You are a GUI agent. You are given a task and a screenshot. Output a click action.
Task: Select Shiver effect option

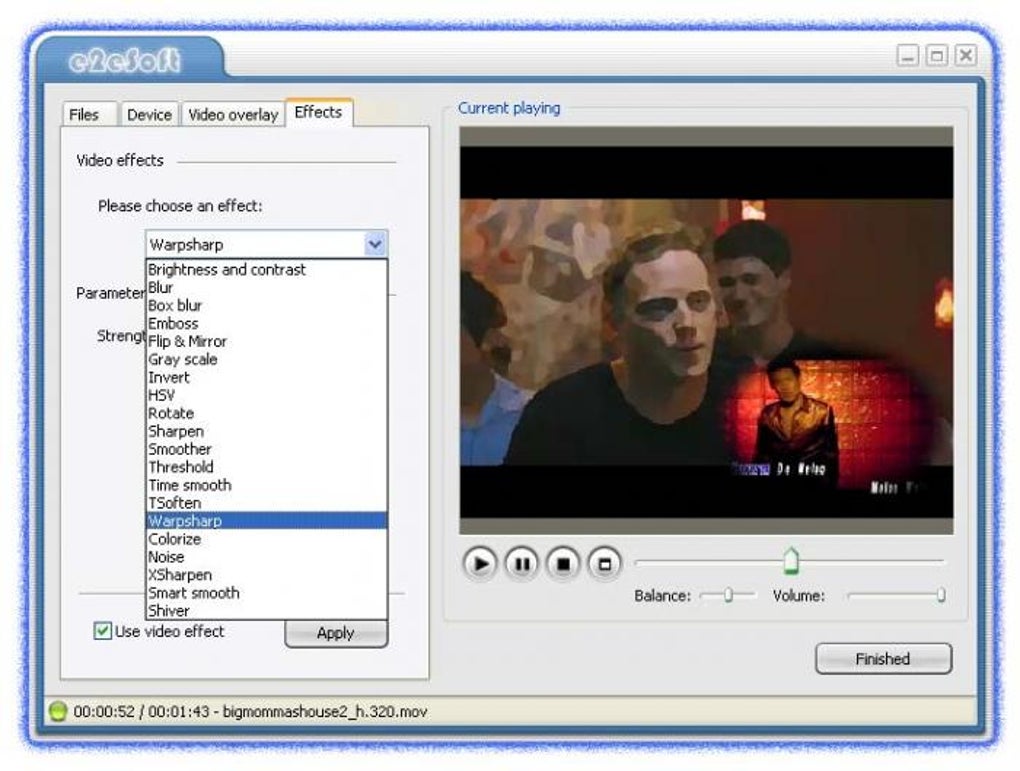pos(266,611)
